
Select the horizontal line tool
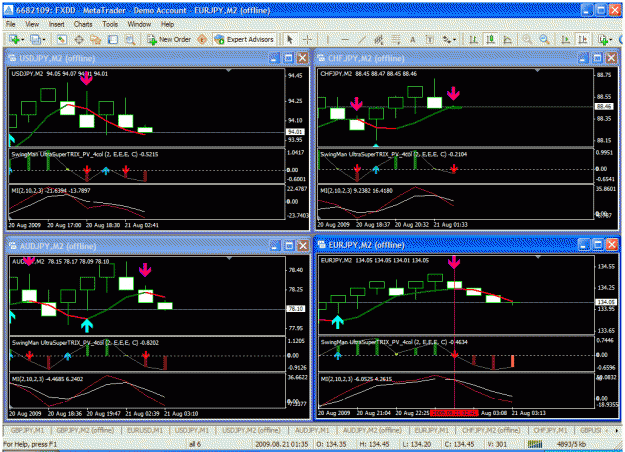[x=345, y=39]
